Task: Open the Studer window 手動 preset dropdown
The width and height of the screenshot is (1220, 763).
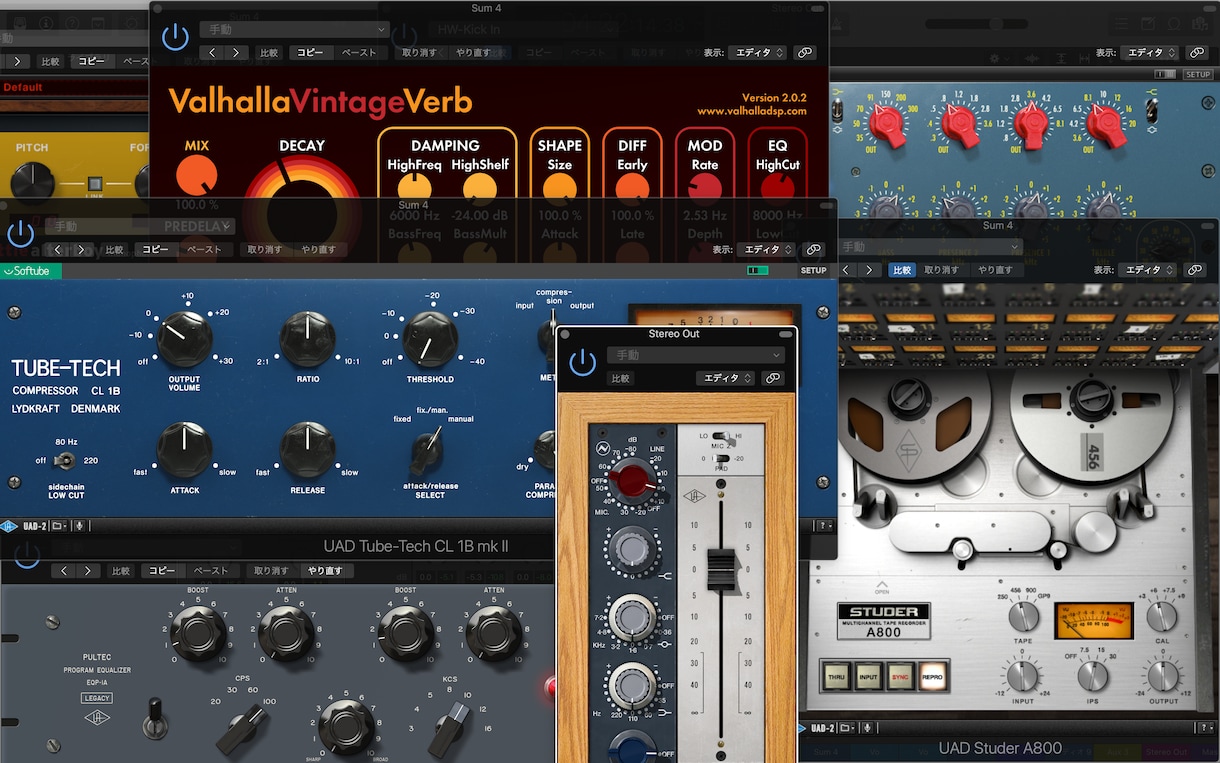Action: pyautogui.click(x=929, y=247)
